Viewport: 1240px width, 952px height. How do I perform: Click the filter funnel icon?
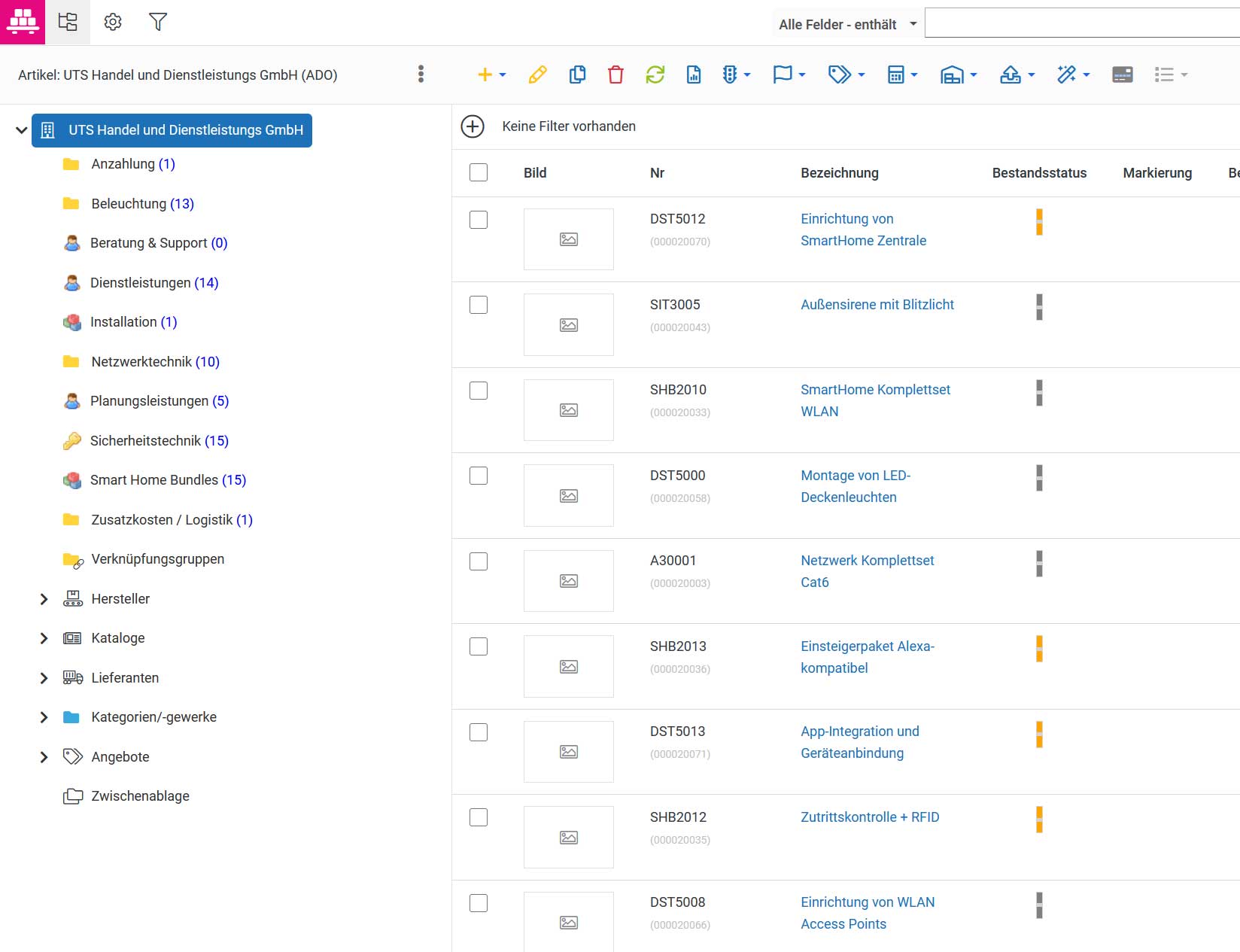pos(158,22)
